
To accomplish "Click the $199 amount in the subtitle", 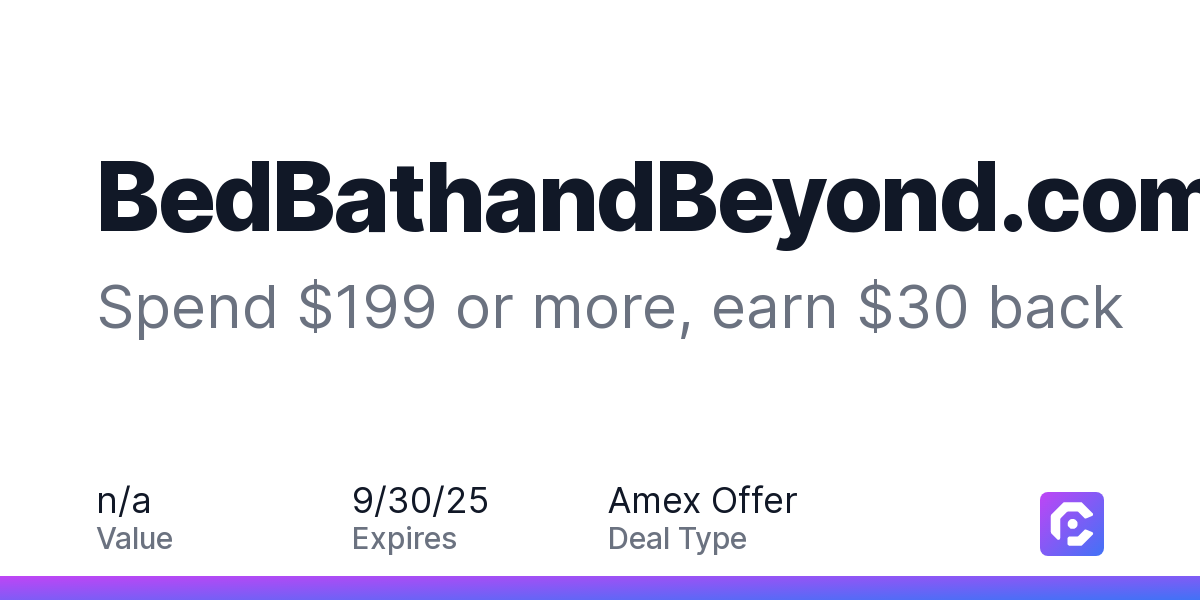I will coord(367,308).
